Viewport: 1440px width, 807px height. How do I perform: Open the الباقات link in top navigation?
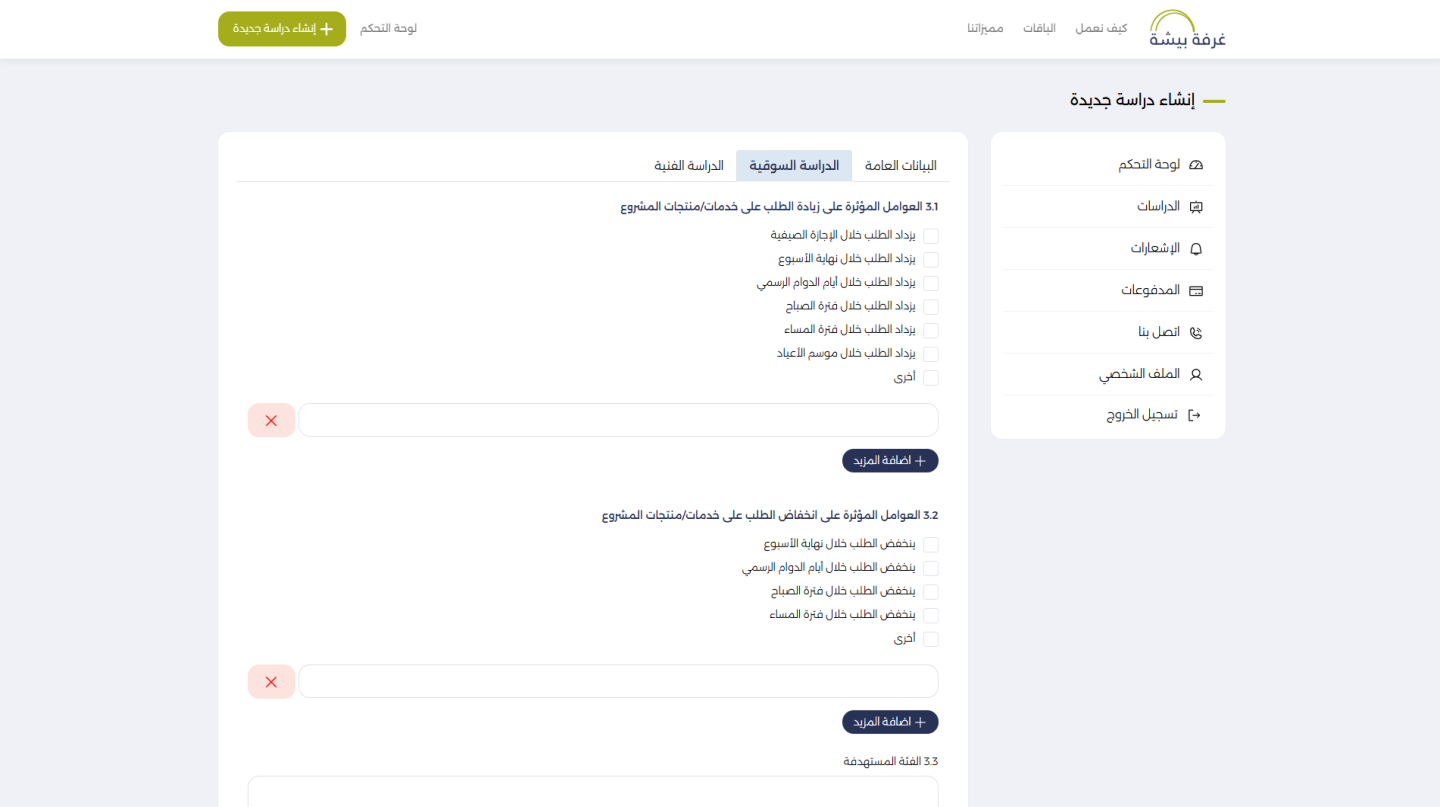click(1039, 29)
